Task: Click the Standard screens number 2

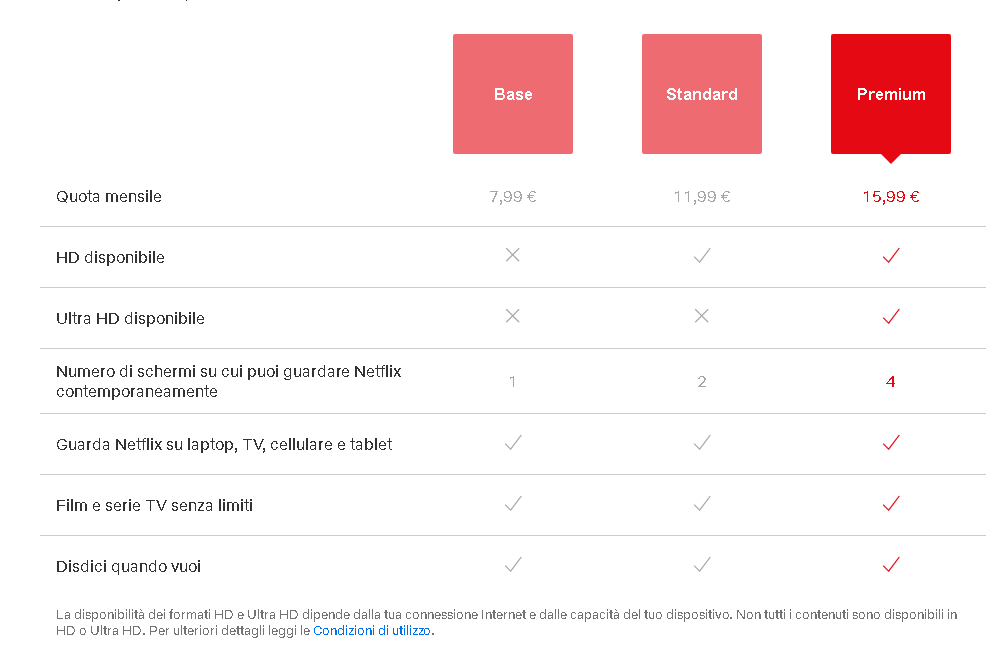Action: pos(701,382)
